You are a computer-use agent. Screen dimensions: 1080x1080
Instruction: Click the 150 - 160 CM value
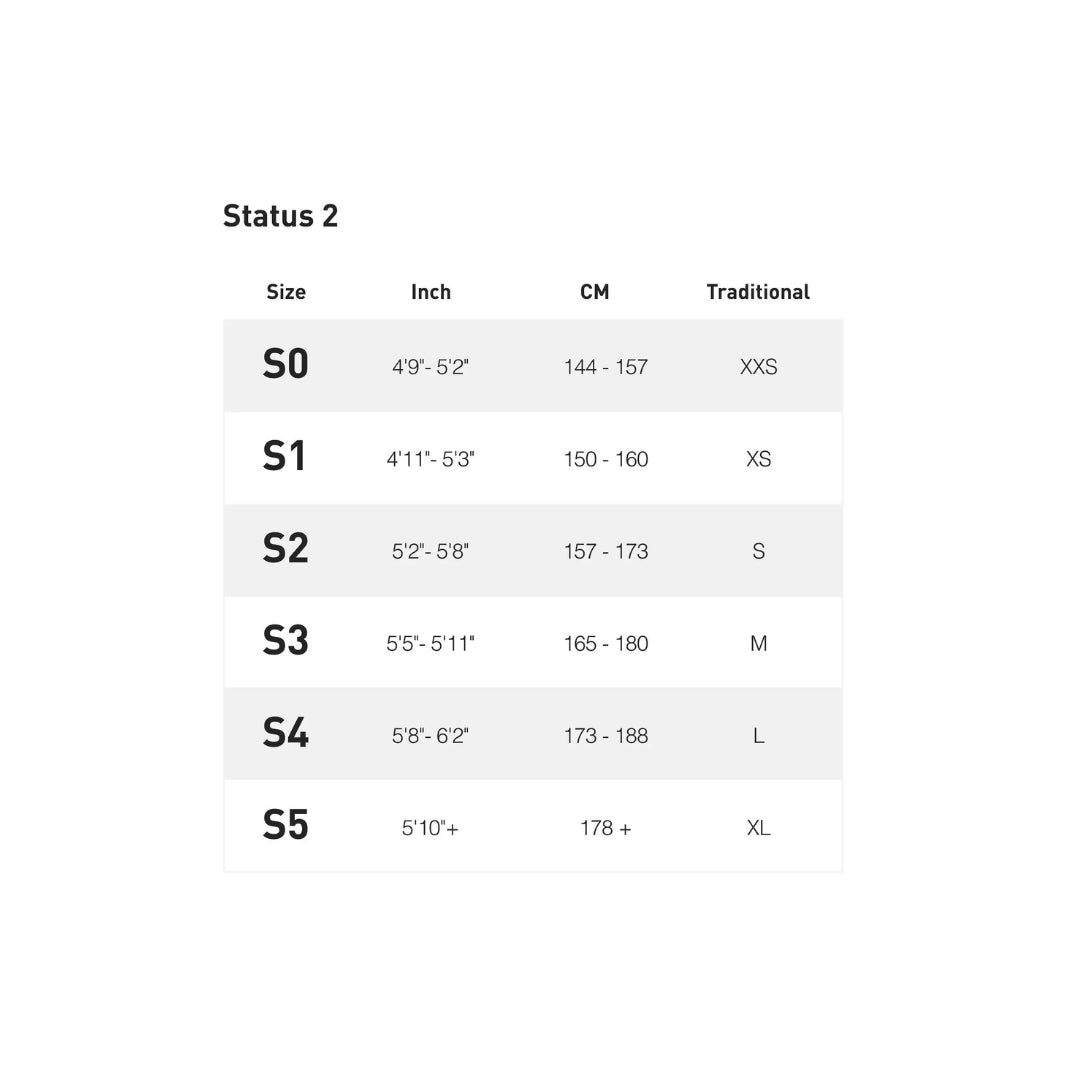click(606, 459)
